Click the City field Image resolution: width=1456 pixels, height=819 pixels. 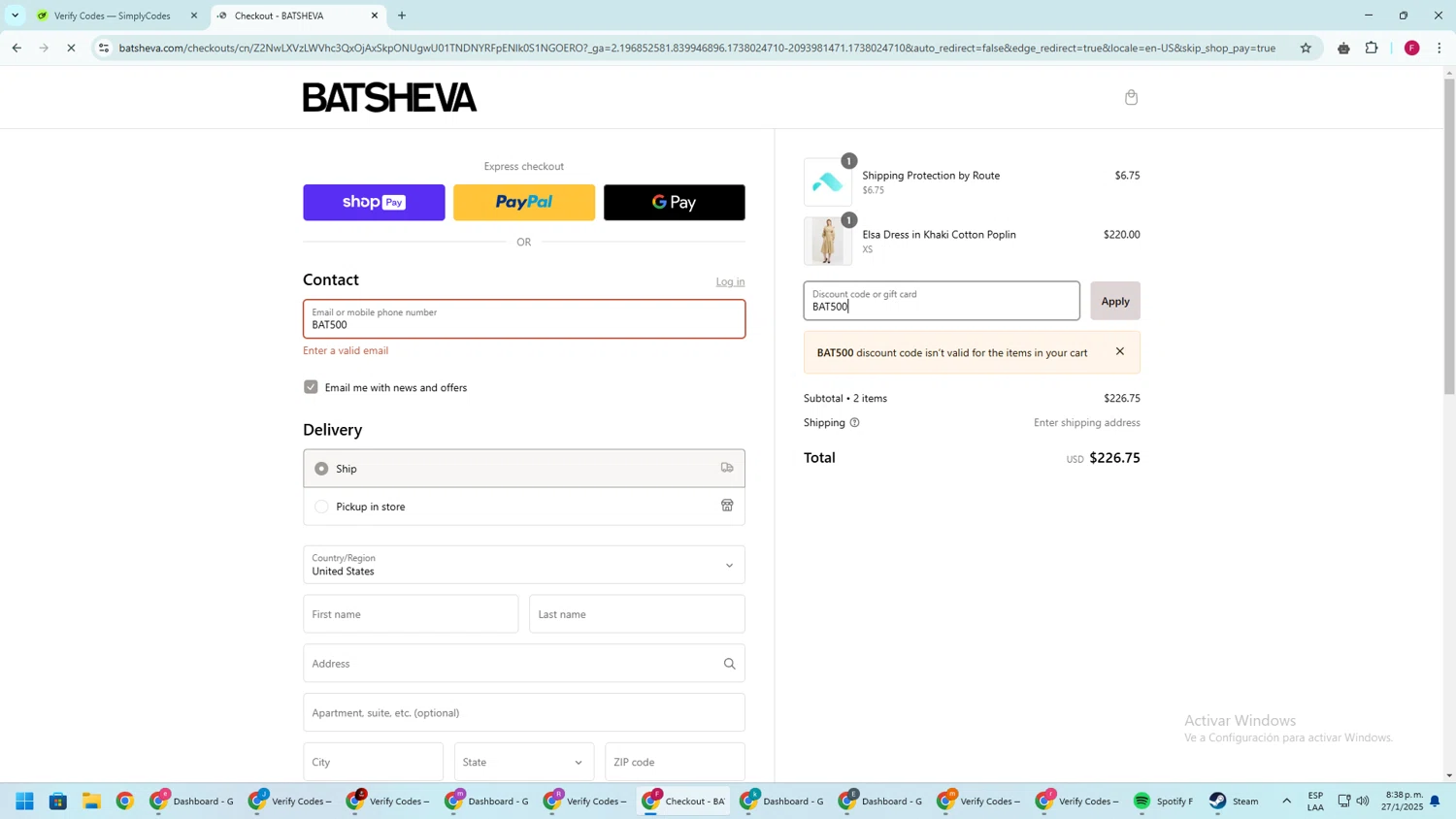(373, 762)
